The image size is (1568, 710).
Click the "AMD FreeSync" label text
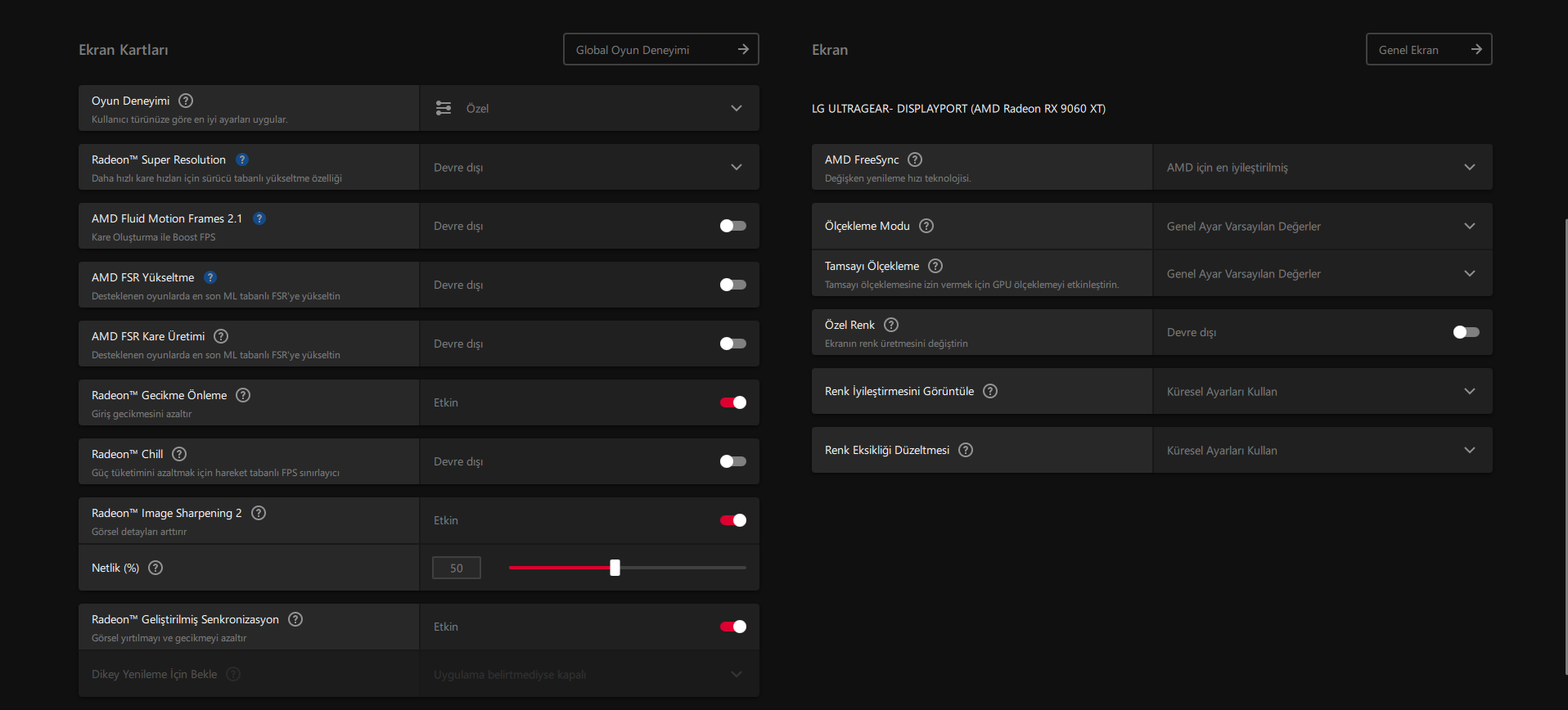click(x=862, y=160)
